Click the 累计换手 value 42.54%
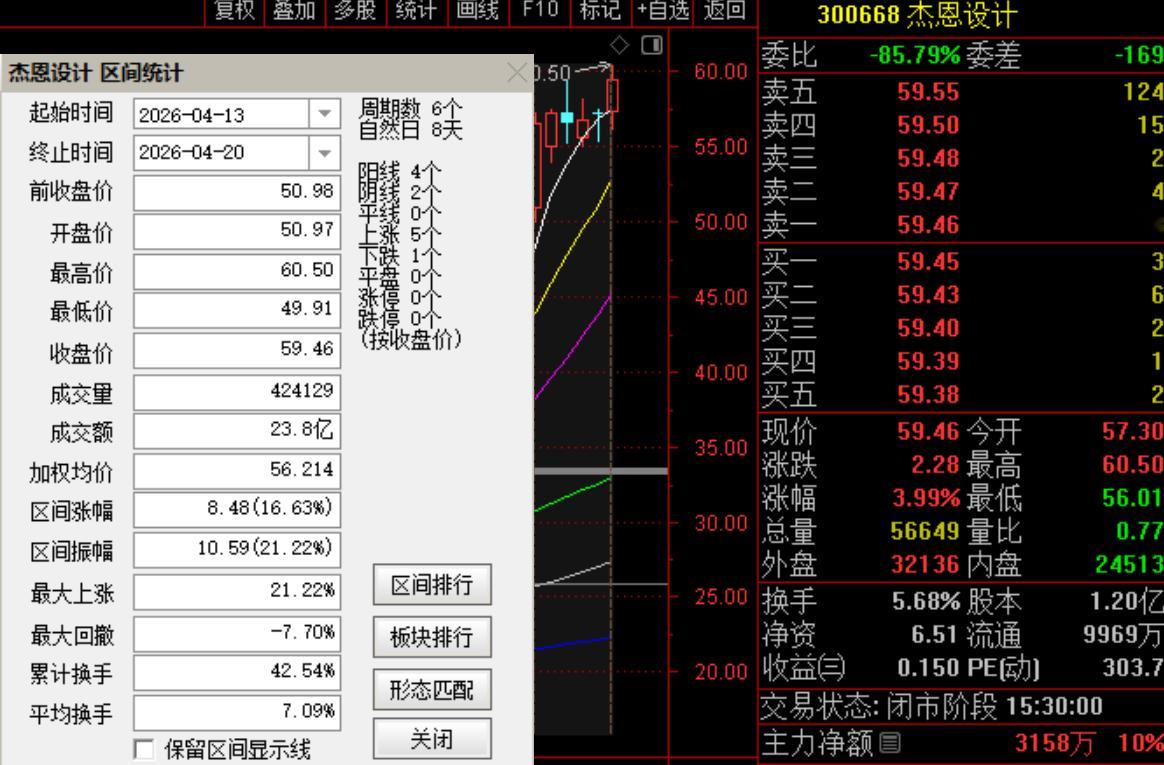Screen dimensions: 1164x765 (x=237, y=672)
